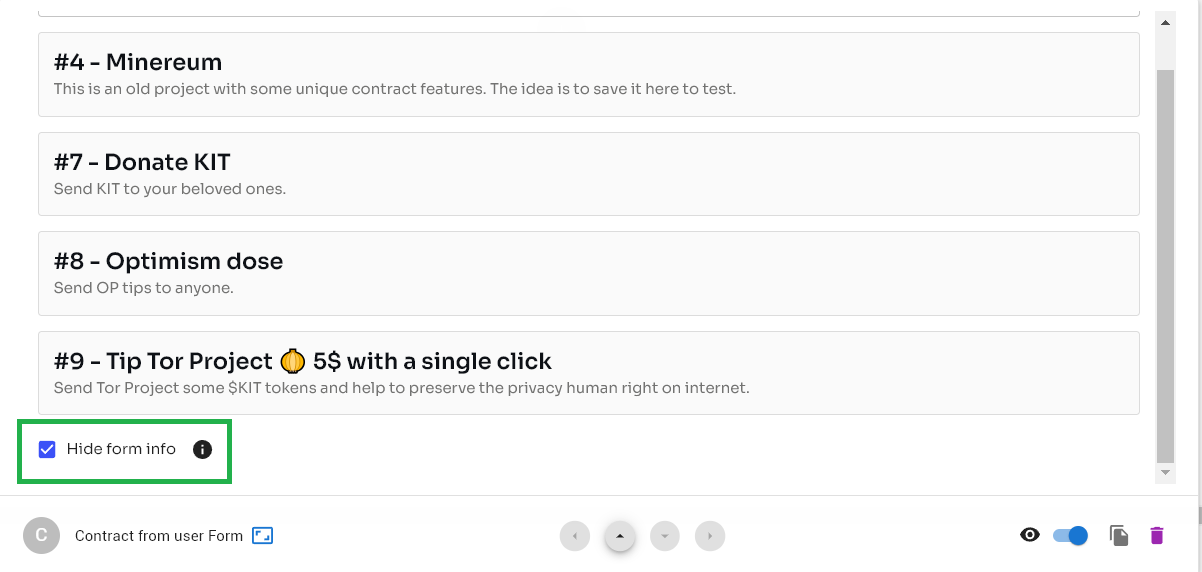Click the Hide form info label text
Screen dimensions: 1202x572
(x=121, y=449)
